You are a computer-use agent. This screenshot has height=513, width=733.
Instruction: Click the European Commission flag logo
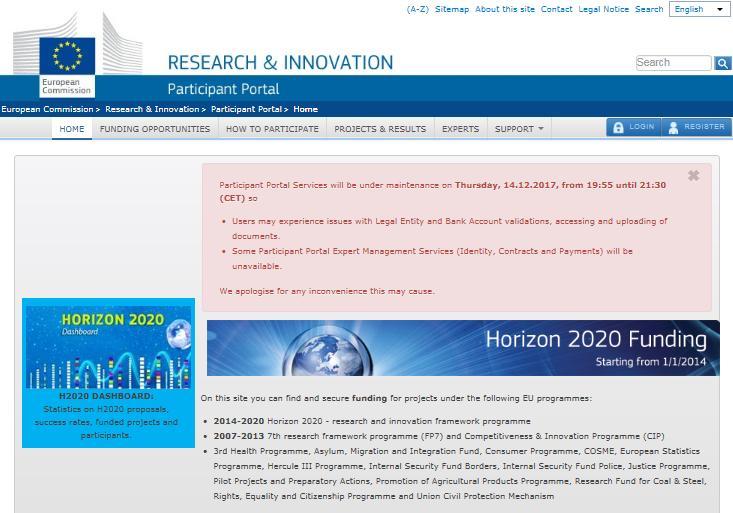(67, 56)
